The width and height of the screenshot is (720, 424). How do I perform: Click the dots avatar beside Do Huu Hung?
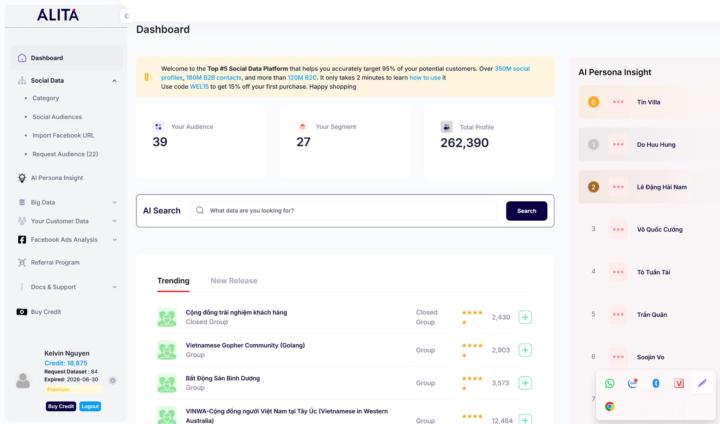coord(618,144)
